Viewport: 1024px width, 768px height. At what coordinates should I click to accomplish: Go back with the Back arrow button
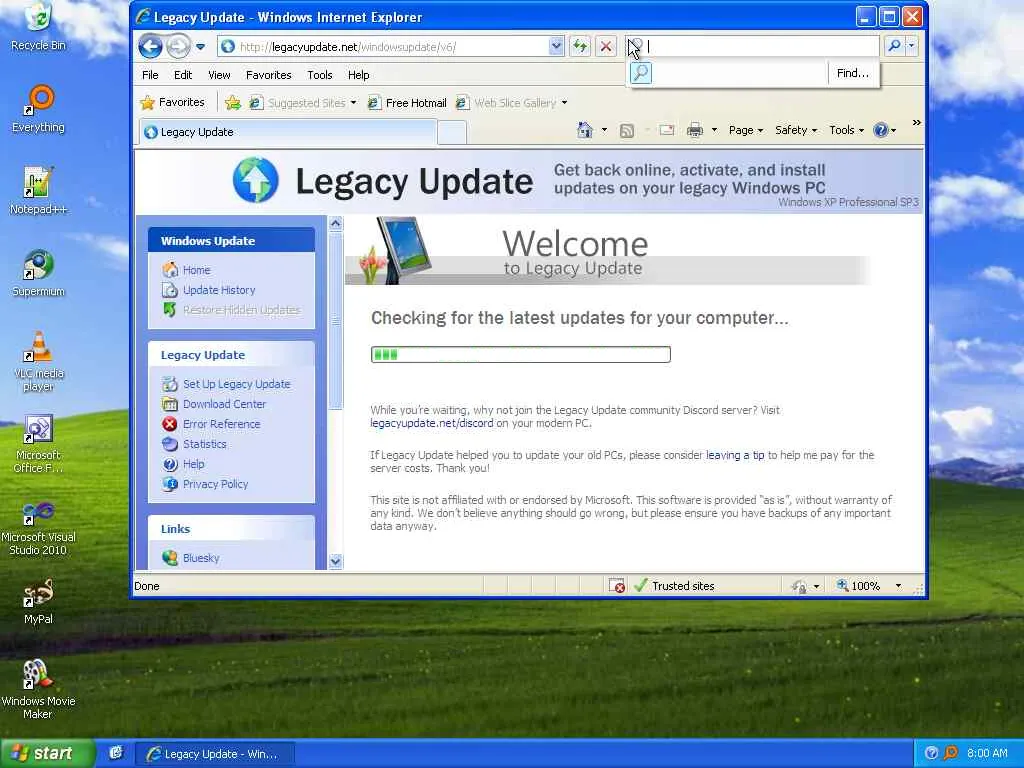point(151,46)
